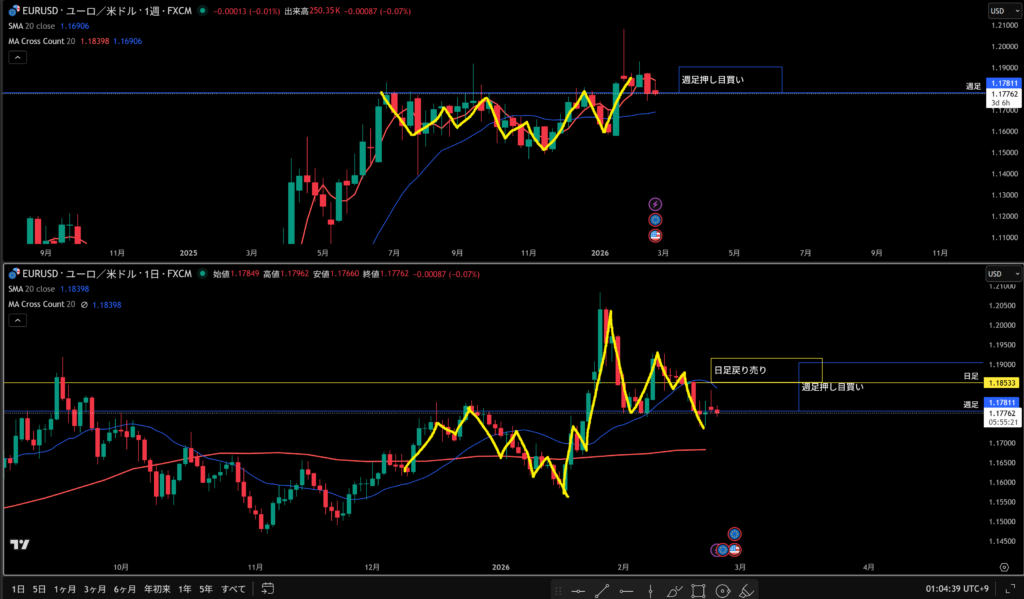Image resolution: width=1024 pixels, height=599 pixels.
Task: Select the 年初来 time range
Action: coord(157,590)
